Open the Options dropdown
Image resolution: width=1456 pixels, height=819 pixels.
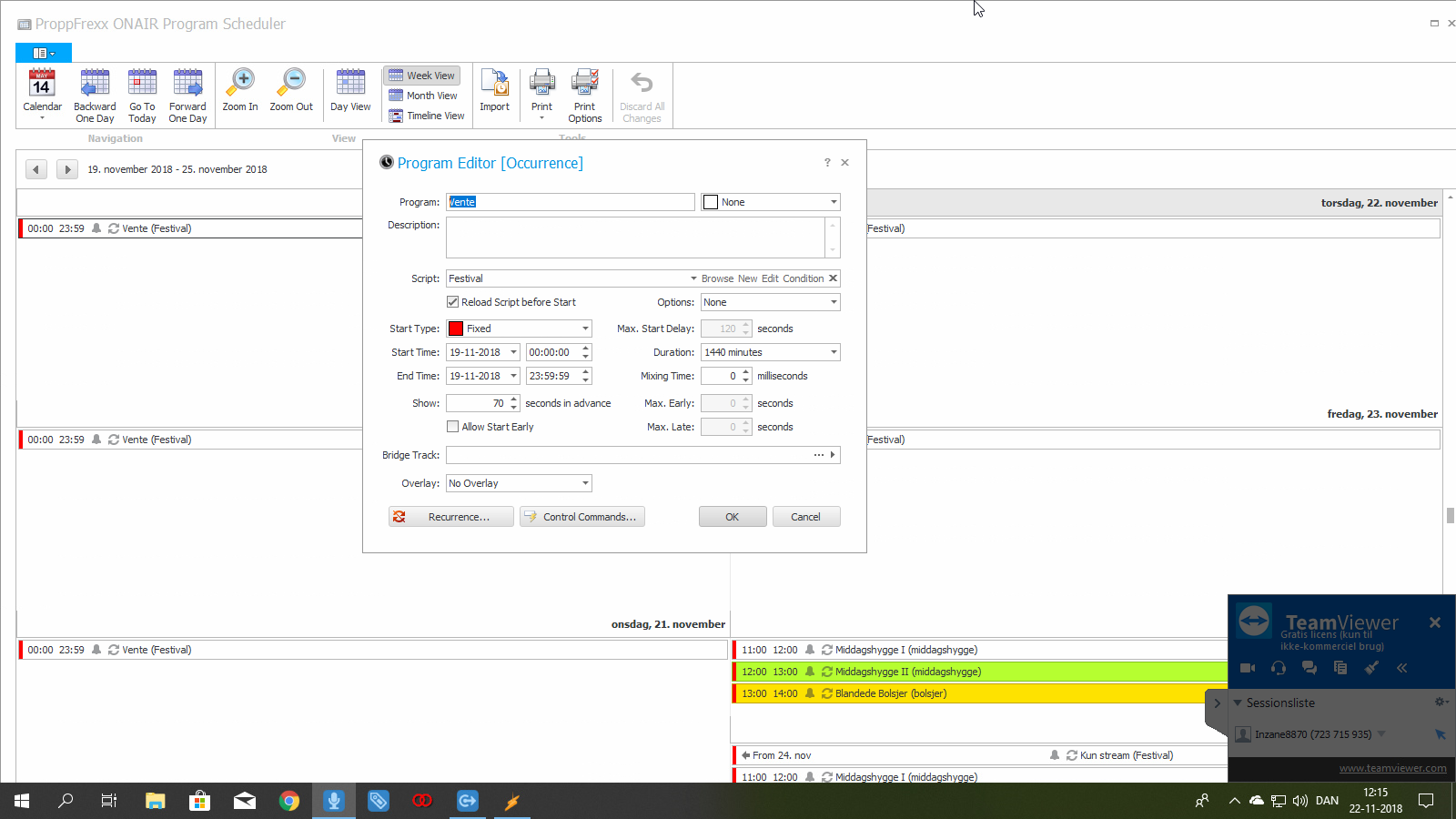pyautogui.click(x=834, y=302)
